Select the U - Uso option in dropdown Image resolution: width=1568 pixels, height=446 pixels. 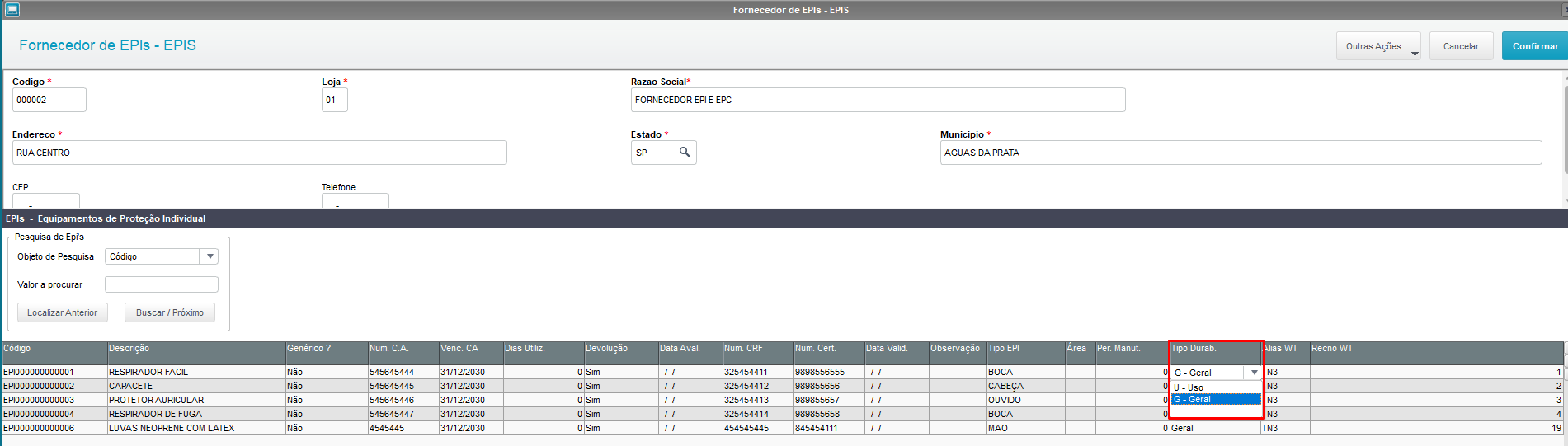pos(1217,387)
